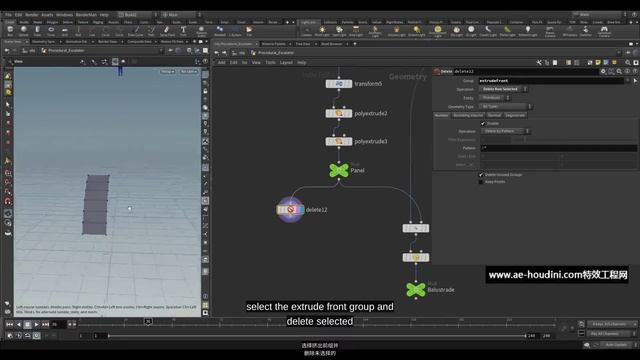
Task: Click the Balustrade null node
Action: click(x=416, y=289)
